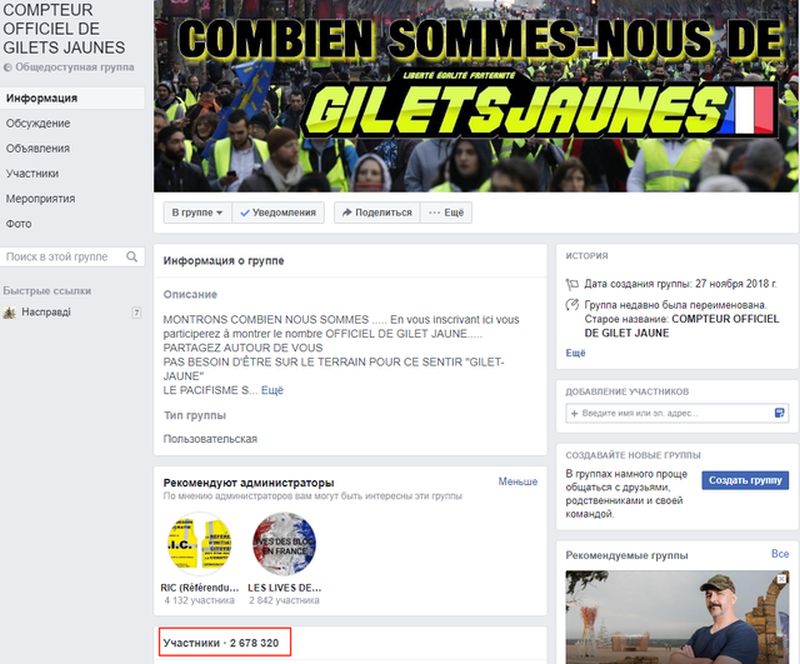Select the Участники sidebar item
The height and width of the screenshot is (664, 800).
click(32, 174)
